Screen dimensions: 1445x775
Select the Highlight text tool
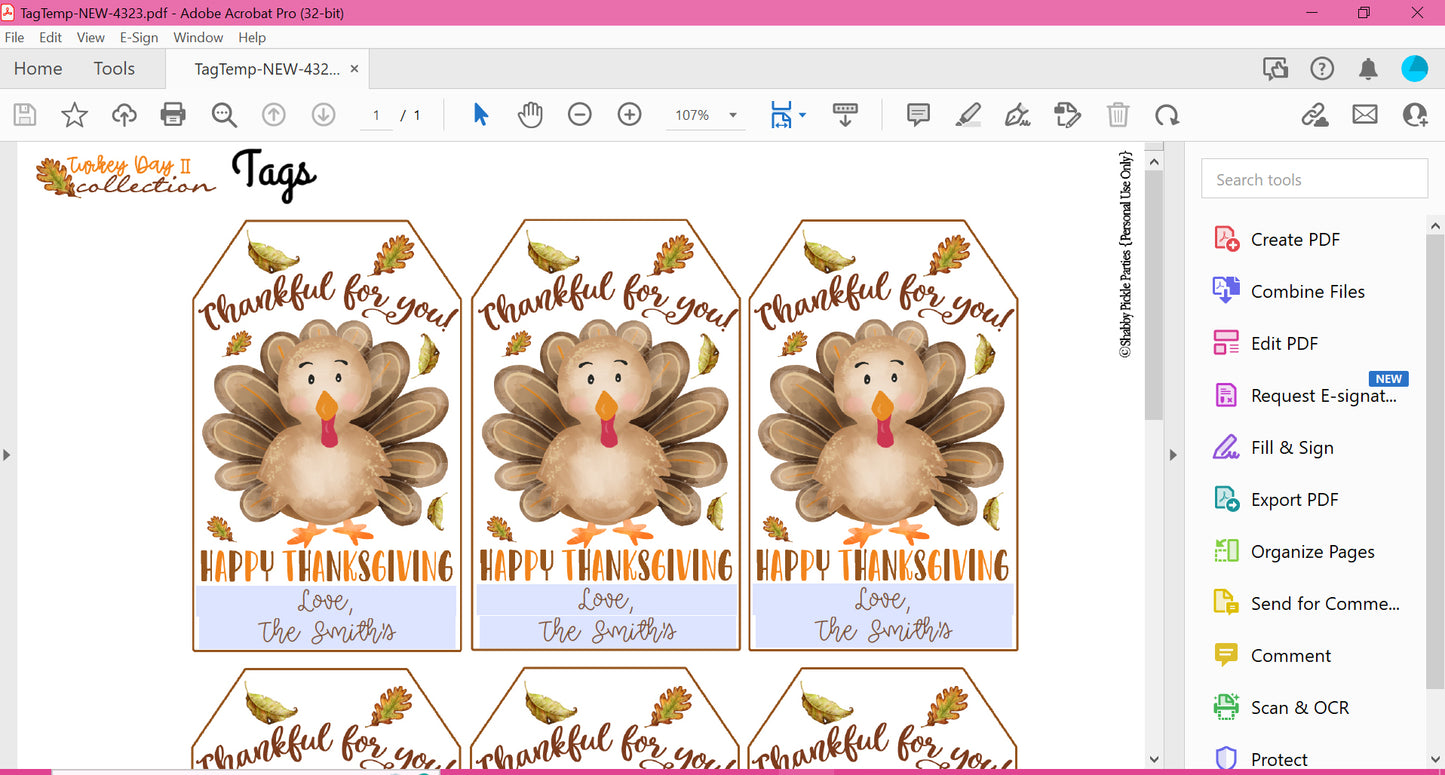click(x=968, y=115)
